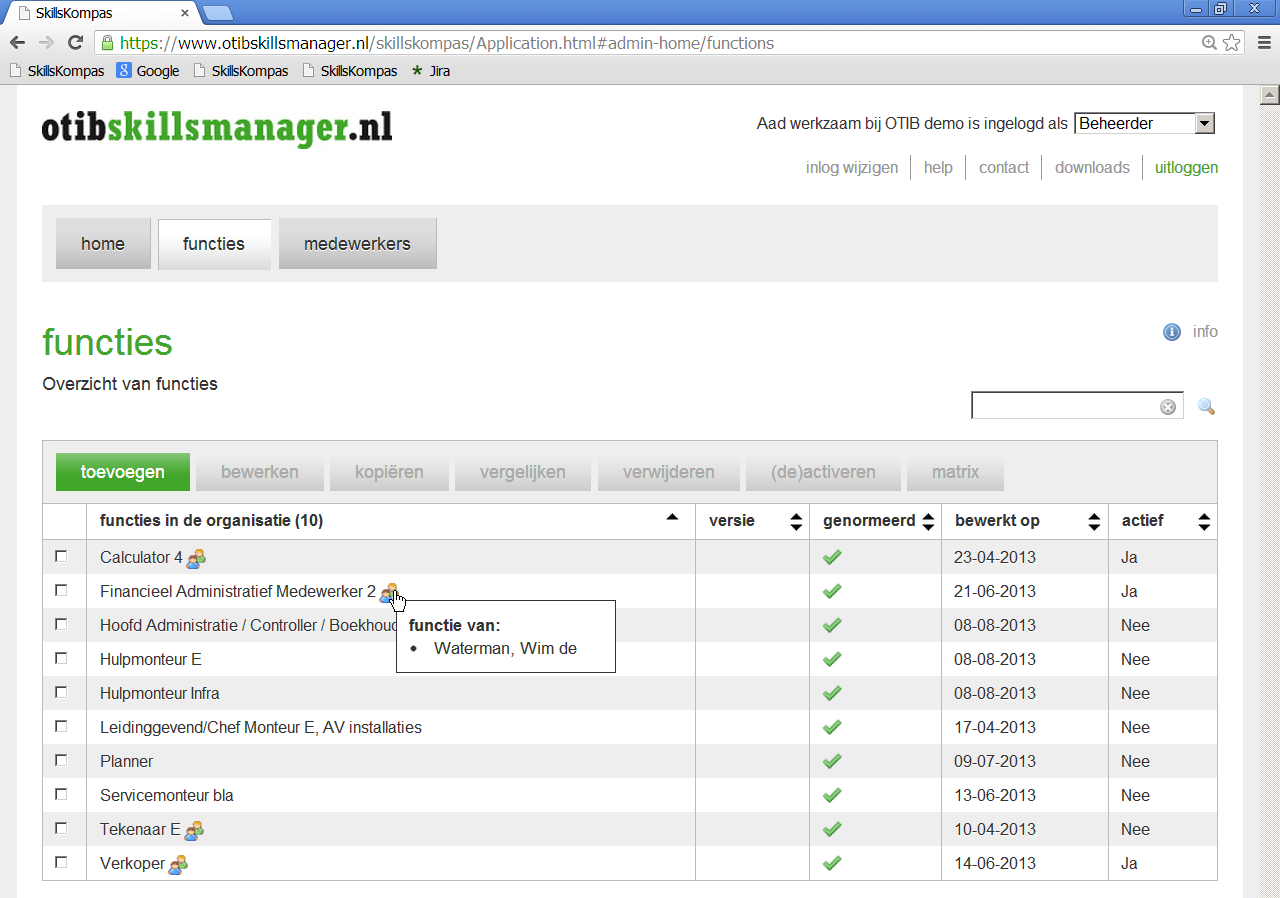Click the info link text

coord(1205,332)
